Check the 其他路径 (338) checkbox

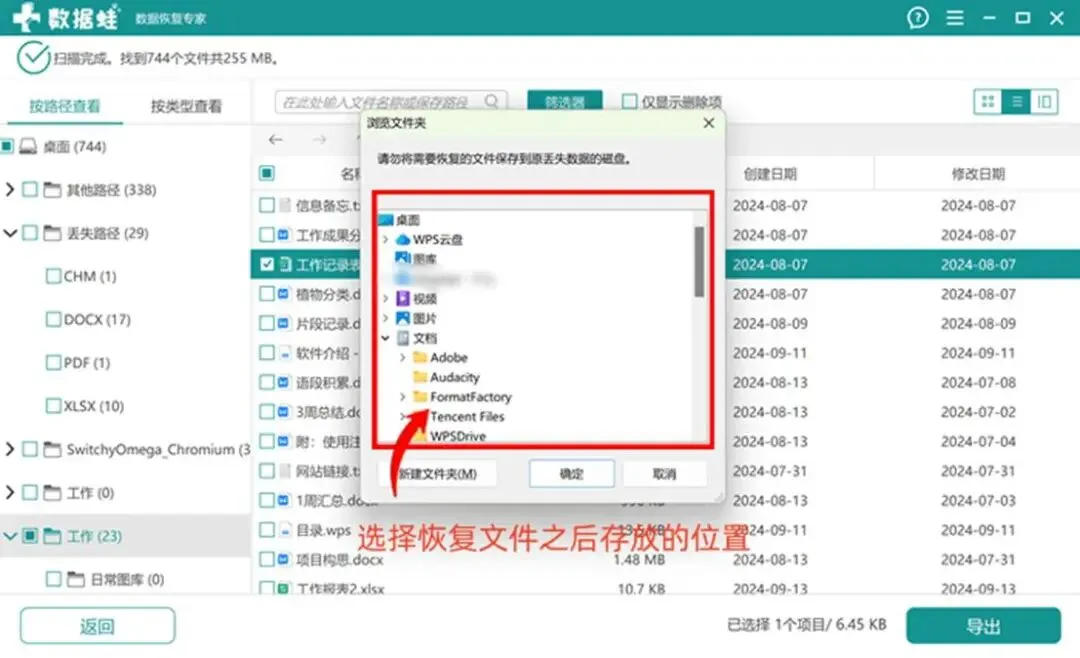pos(30,189)
